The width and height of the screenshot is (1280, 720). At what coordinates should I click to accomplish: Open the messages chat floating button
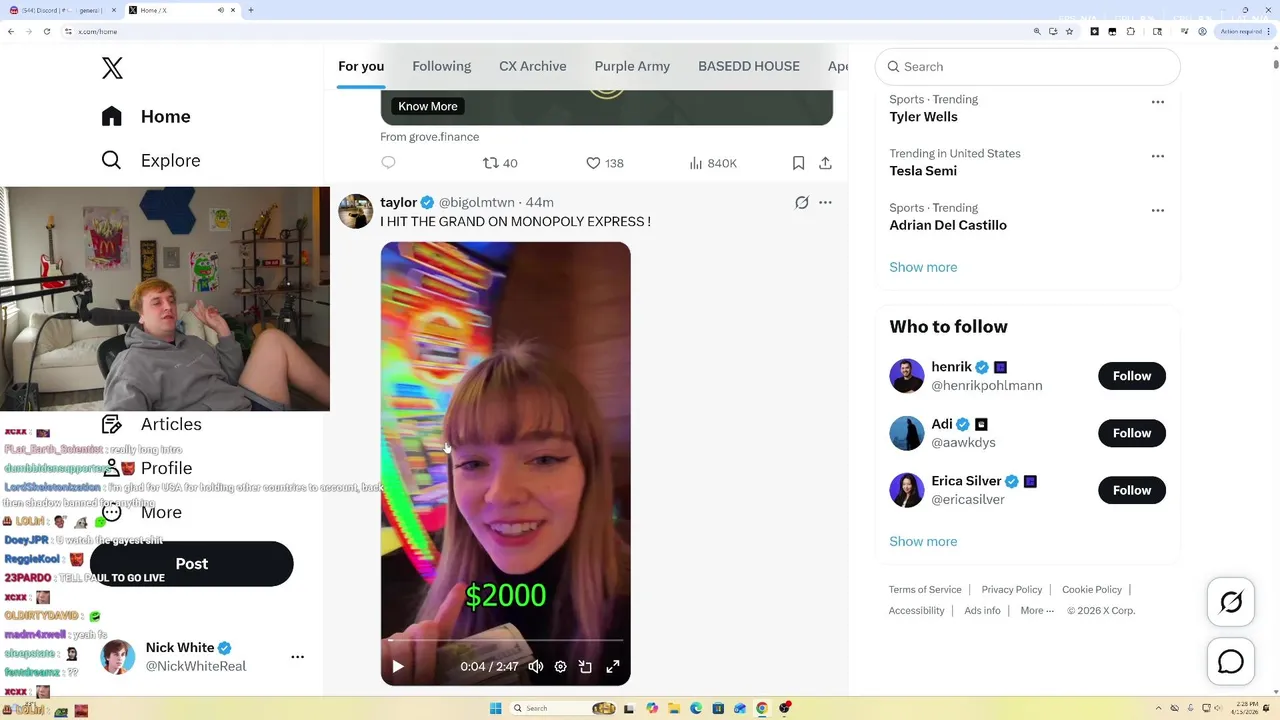tap(1231, 662)
